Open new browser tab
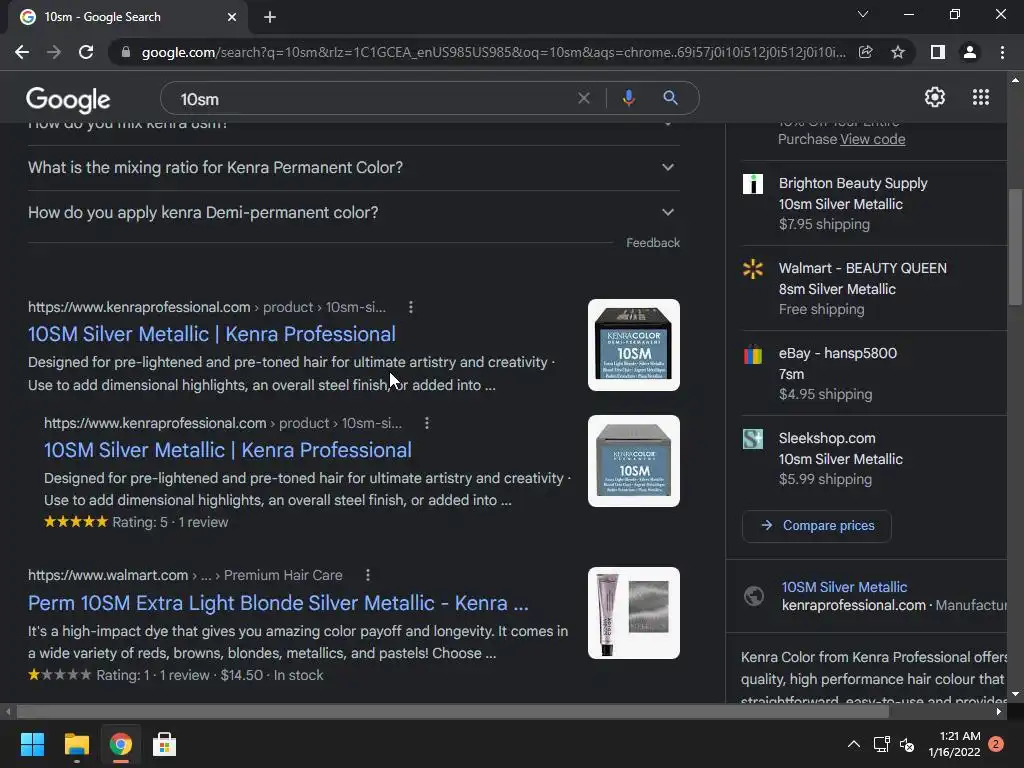The width and height of the screenshot is (1024, 768). point(270,17)
